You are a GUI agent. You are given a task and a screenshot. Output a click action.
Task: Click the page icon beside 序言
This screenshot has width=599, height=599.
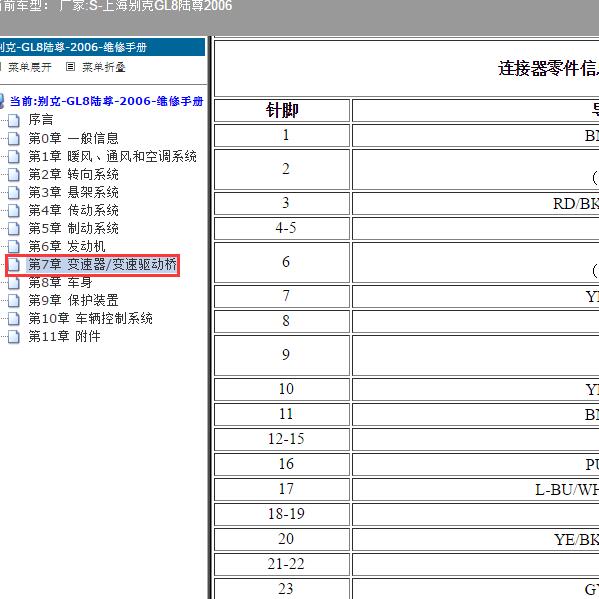[14, 120]
